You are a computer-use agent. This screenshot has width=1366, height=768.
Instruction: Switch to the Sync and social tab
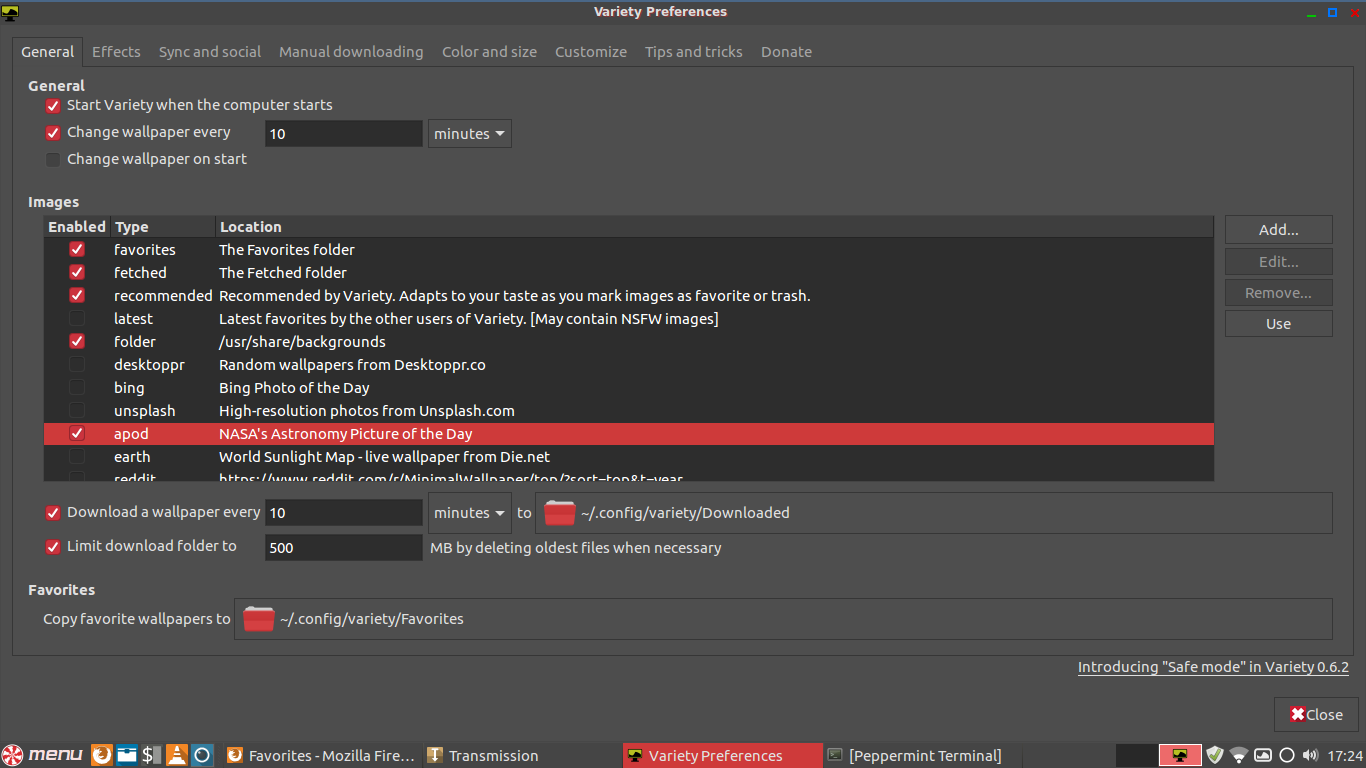tap(210, 52)
